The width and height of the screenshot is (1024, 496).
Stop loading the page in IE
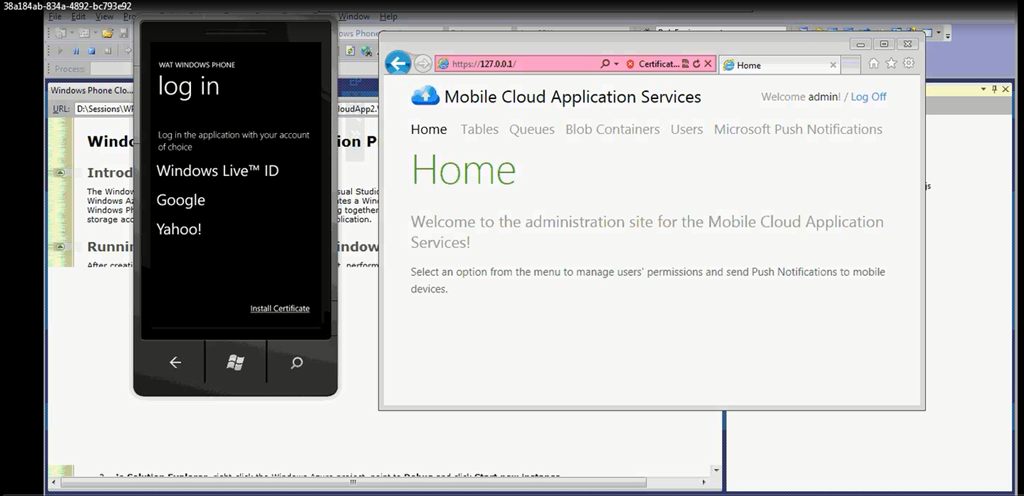pyautogui.click(x=708, y=64)
